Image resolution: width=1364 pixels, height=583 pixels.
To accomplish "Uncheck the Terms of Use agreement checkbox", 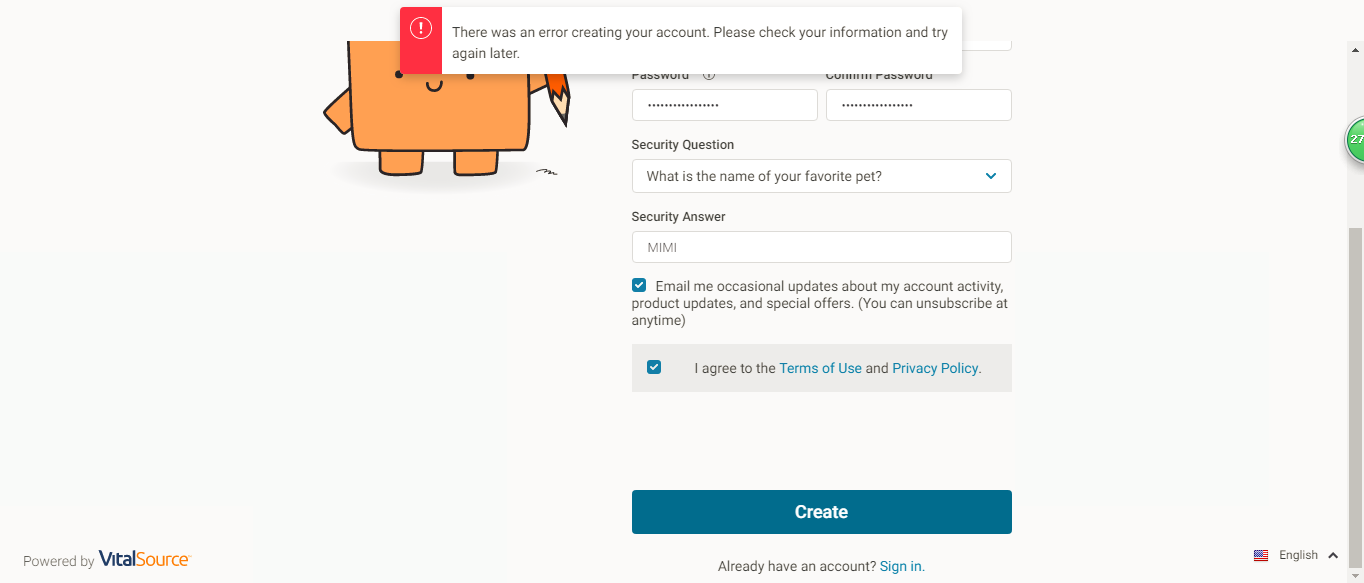I will pyautogui.click(x=654, y=367).
